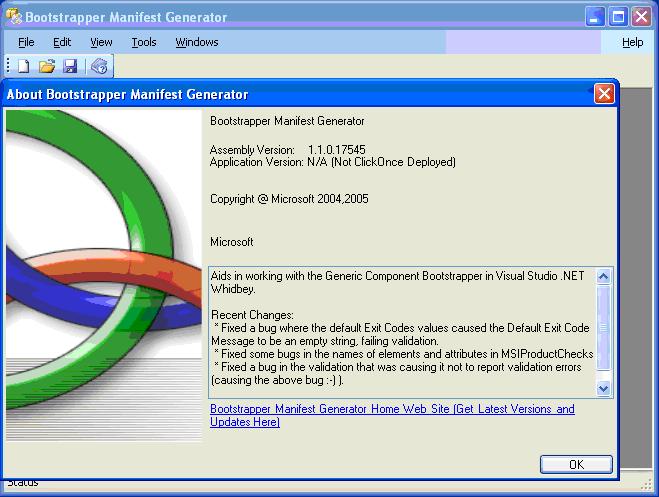Click the window resize grip in the status bar
The image size is (659, 497).
pos(646,485)
